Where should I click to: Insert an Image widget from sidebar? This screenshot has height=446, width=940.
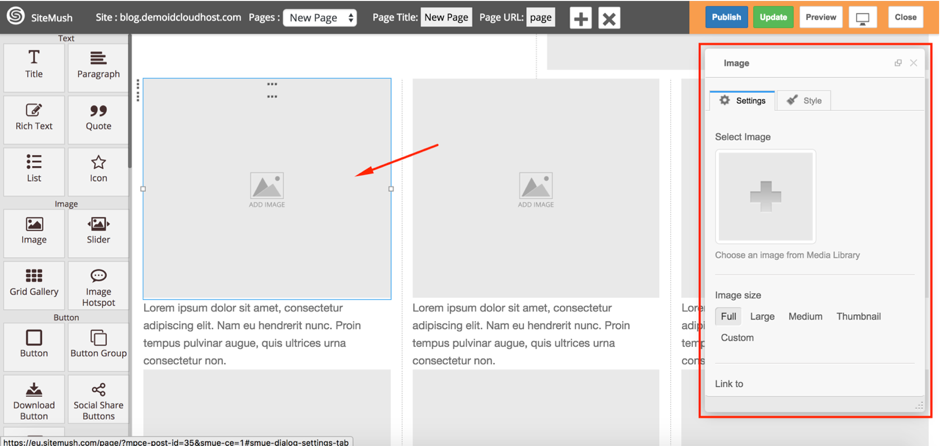[x=34, y=233]
